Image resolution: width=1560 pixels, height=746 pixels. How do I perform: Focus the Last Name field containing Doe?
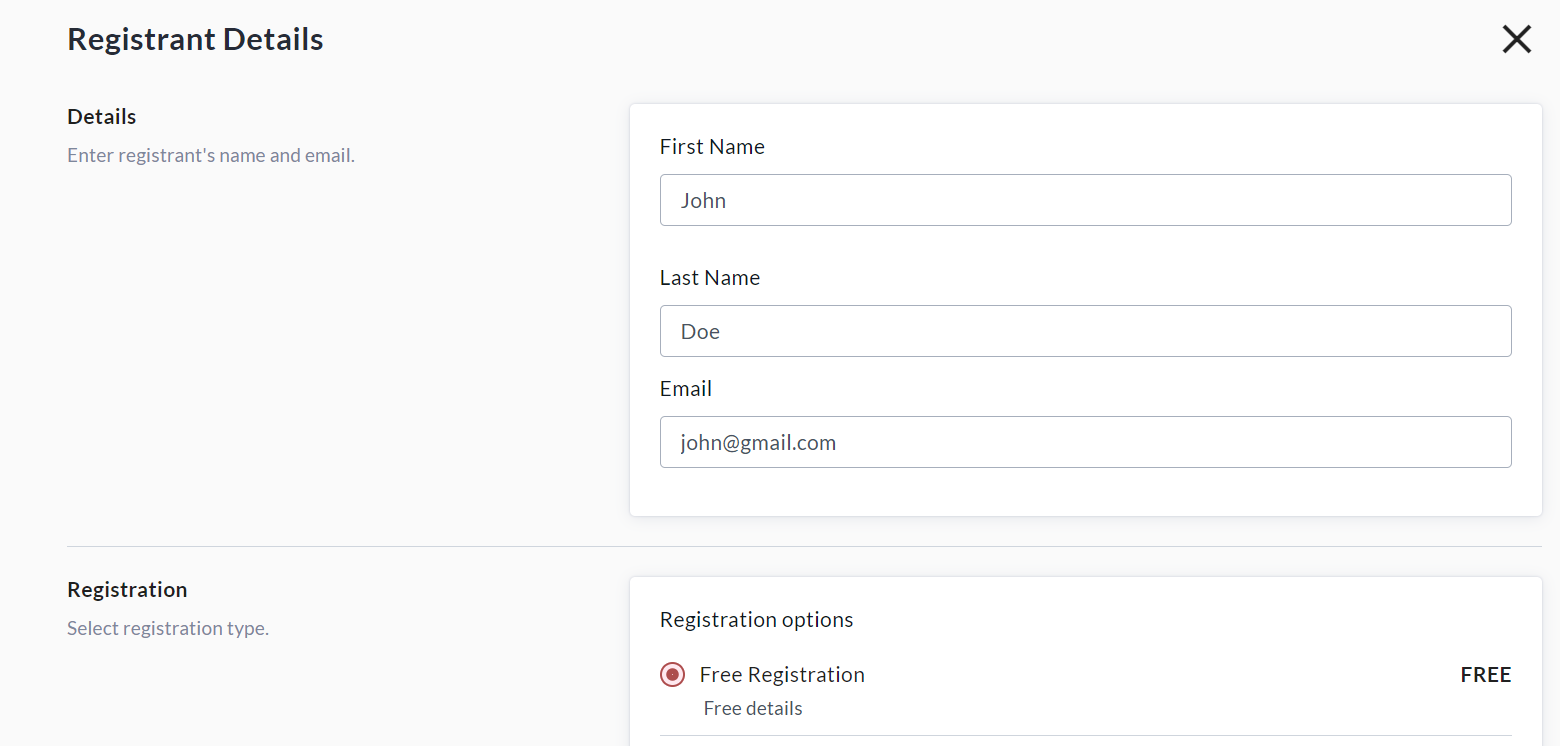click(x=1085, y=331)
